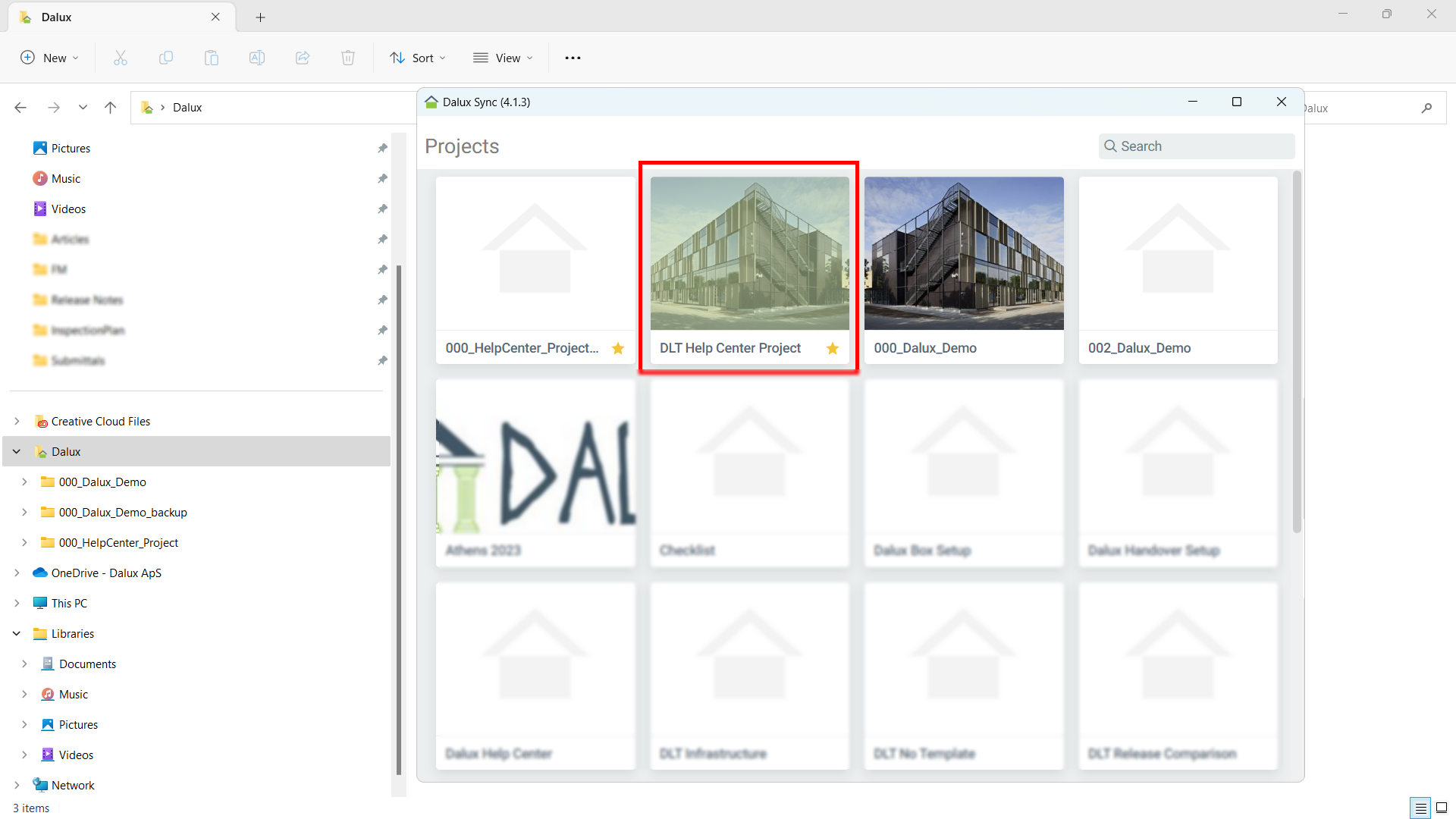
Task: Click the Cut icon in toolbar
Action: pos(121,58)
